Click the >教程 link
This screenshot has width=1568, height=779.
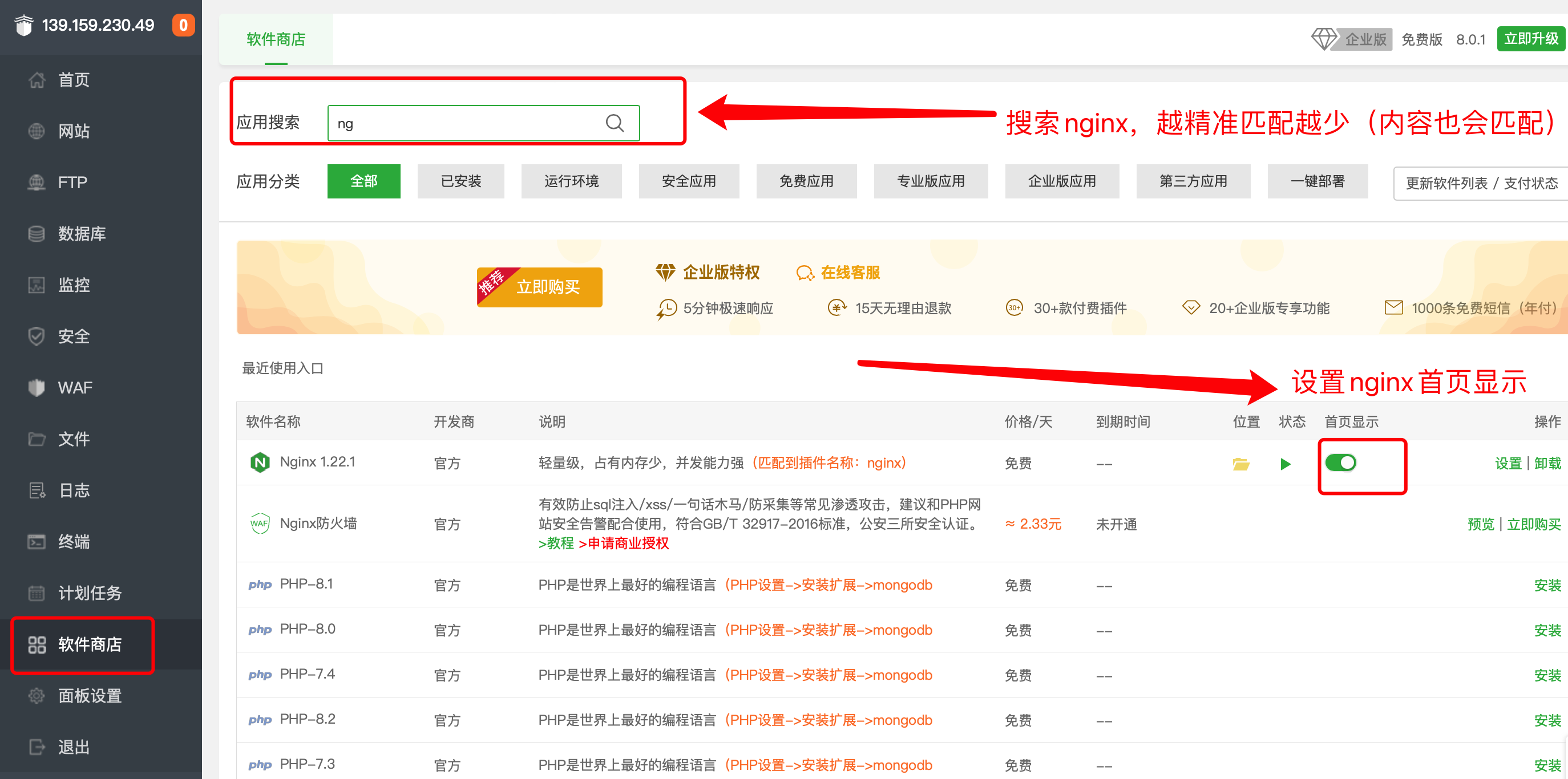(x=556, y=543)
